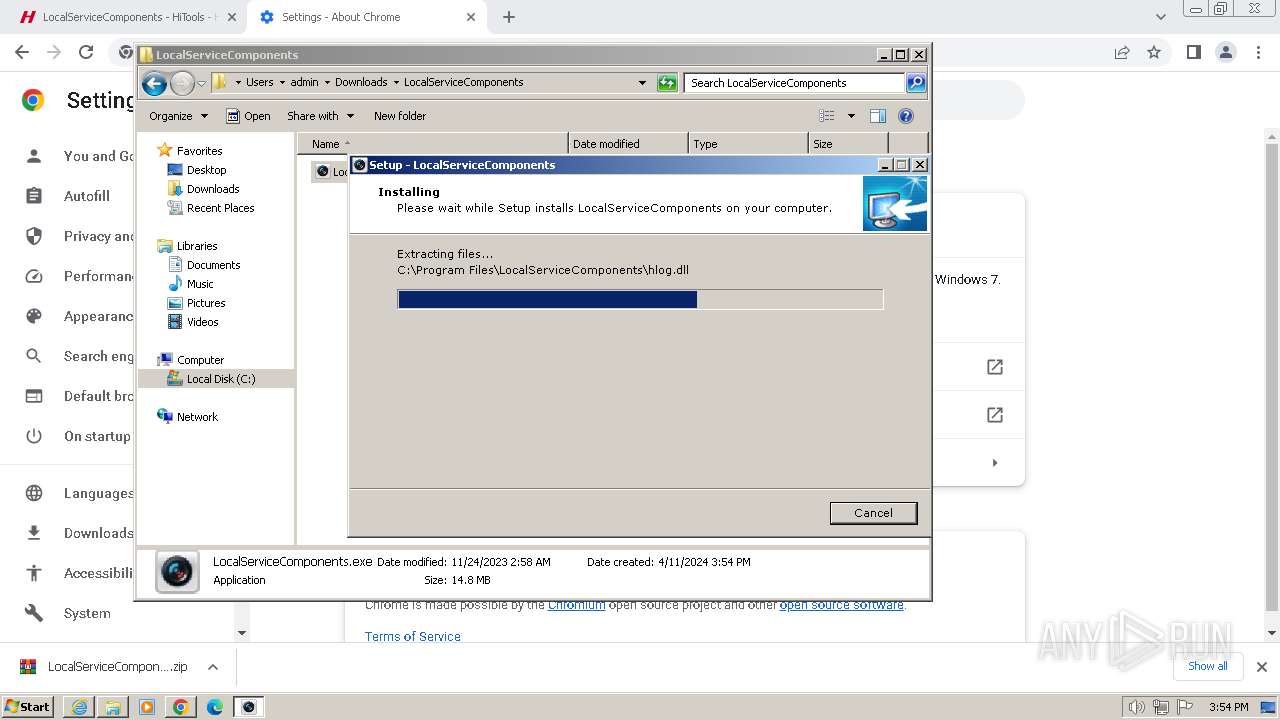This screenshot has height=720, width=1280.
Task: Go back in Chrome
Action: tap(22, 52)
